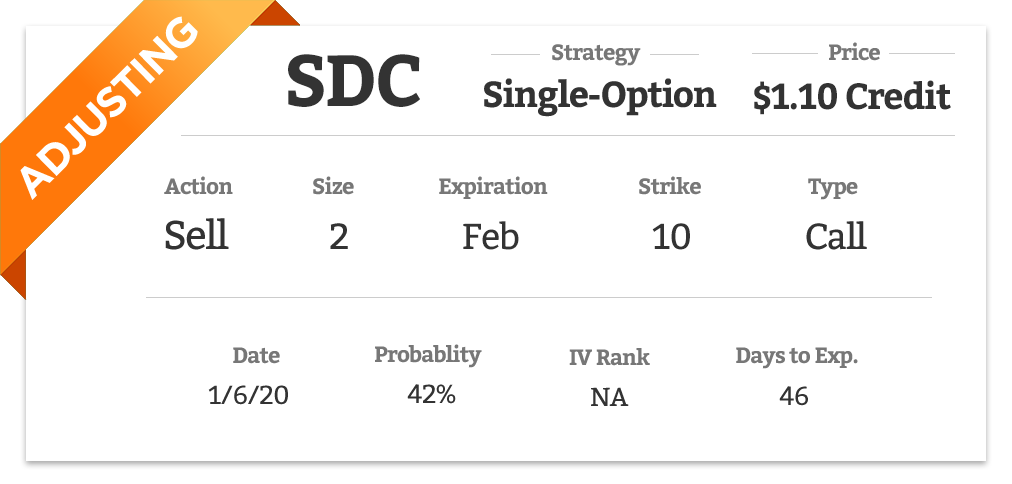Select the IV Rank NA value
The height and width of the screenshot is (484, 1012).
(609, 398)
